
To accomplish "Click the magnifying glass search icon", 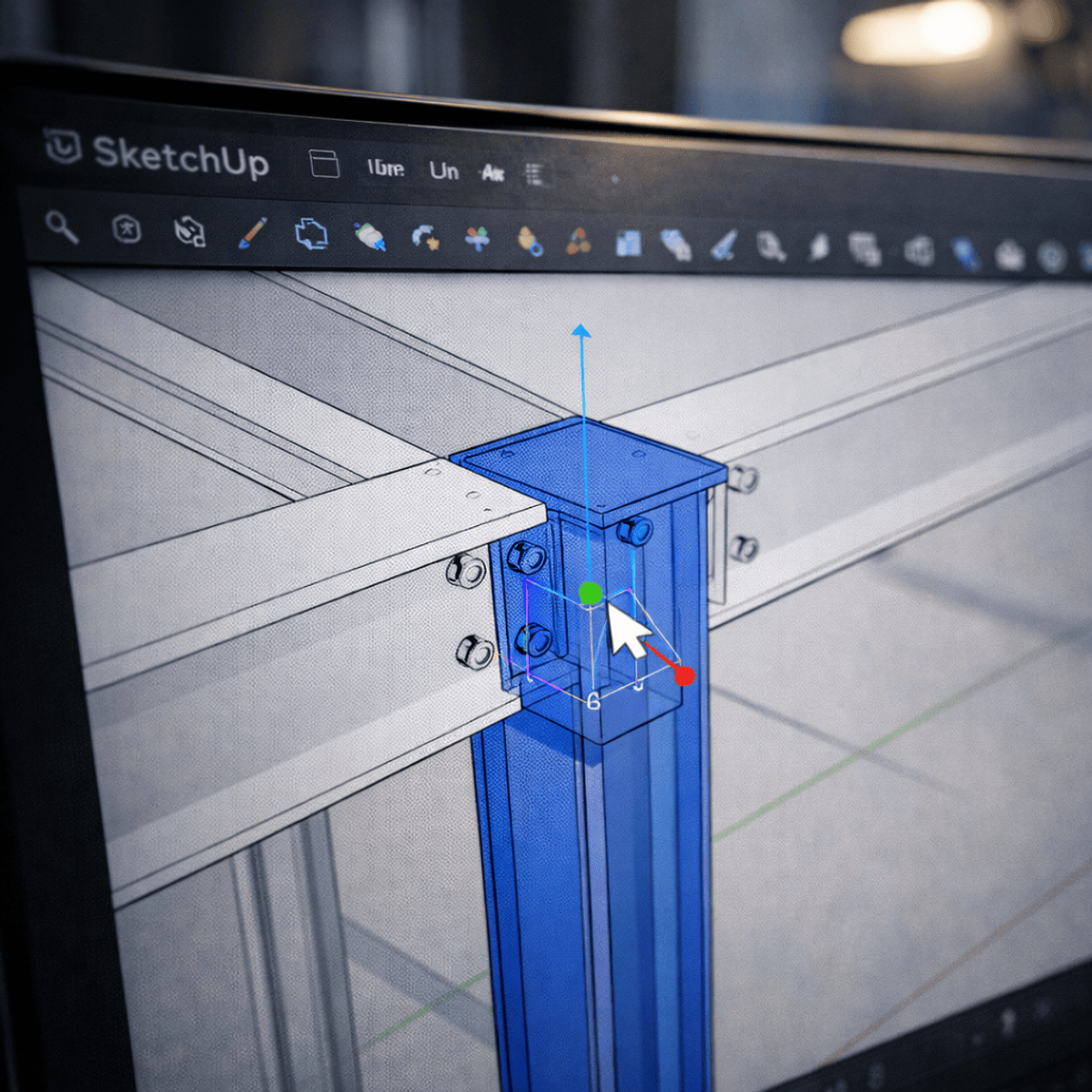I will pyautogui.click(x=61, y=227).
